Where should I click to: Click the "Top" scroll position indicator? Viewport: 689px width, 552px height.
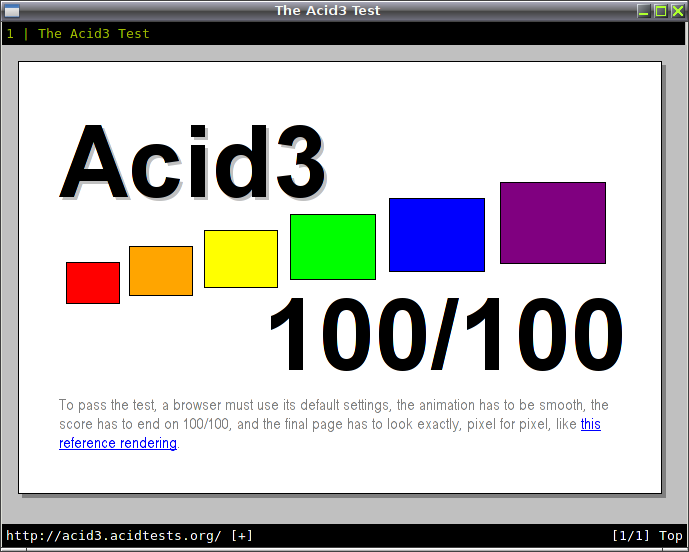(671, 536)
